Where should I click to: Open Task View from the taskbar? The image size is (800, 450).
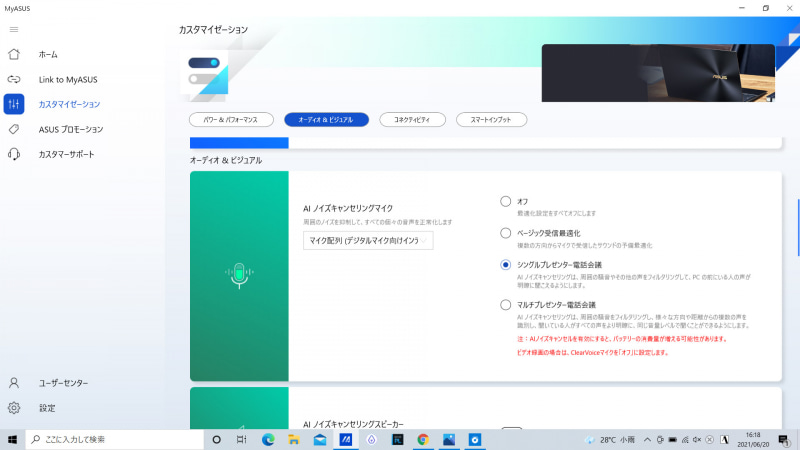pos(242,439)
